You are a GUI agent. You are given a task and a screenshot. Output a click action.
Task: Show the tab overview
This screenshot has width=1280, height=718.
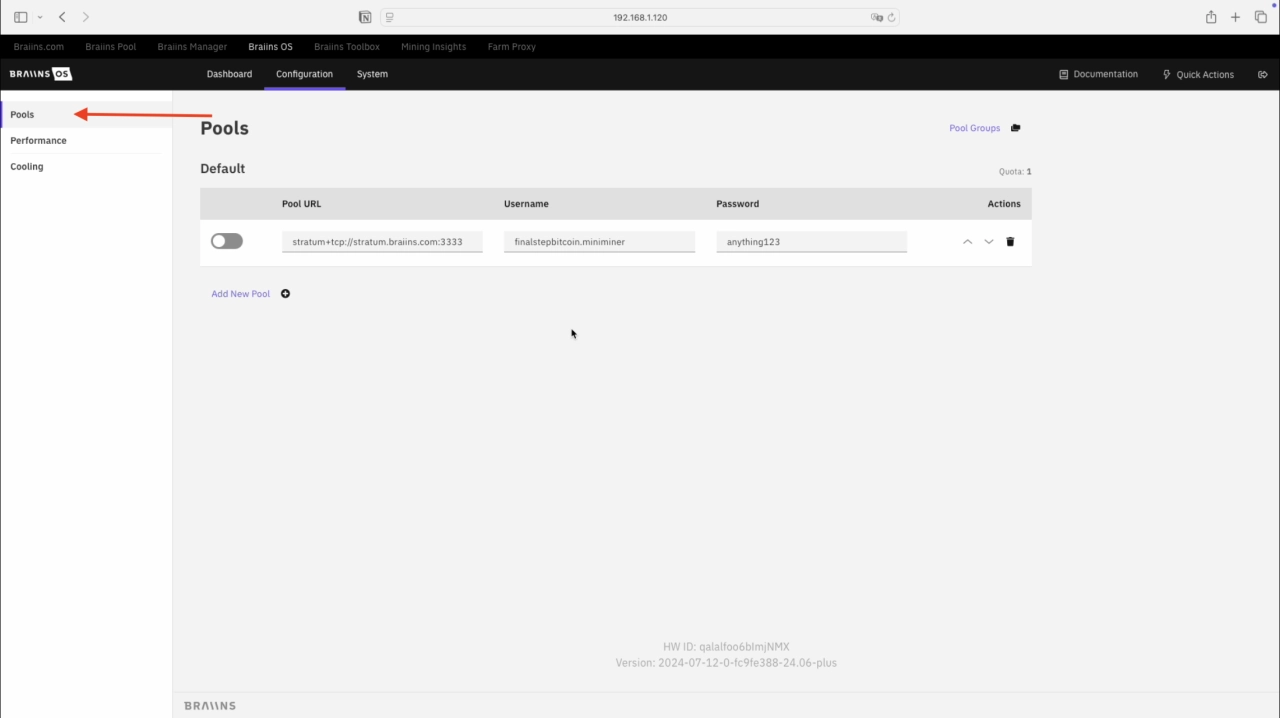pyautogui.click(x=1261, y=17)
